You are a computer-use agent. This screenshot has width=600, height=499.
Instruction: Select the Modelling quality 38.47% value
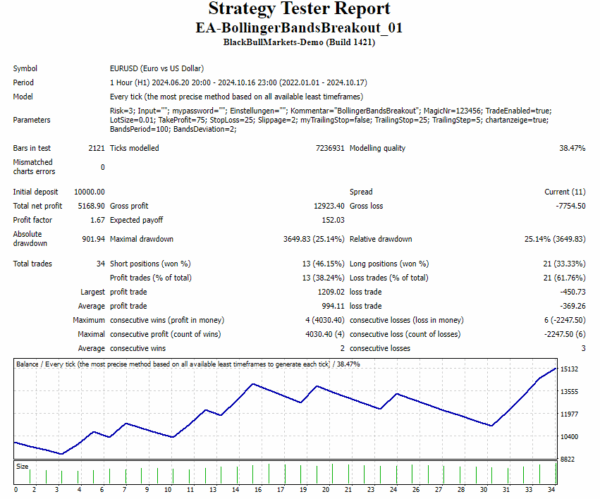[x=569, y=147]
